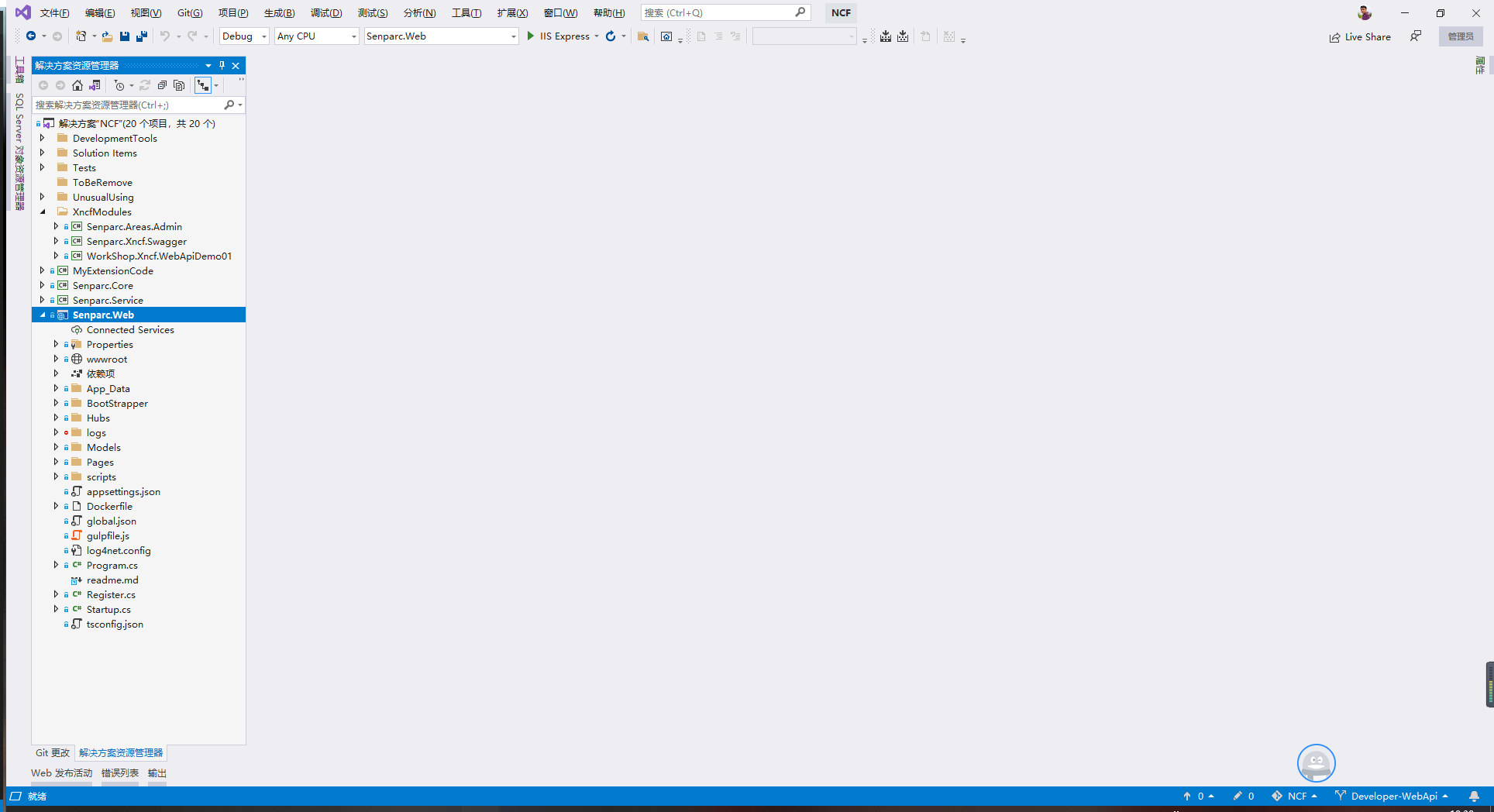The height and width of the screenshot is (812, 1494).
Task: Click Show All Files icon in Solution Explorer
Action: coord(179,85)
